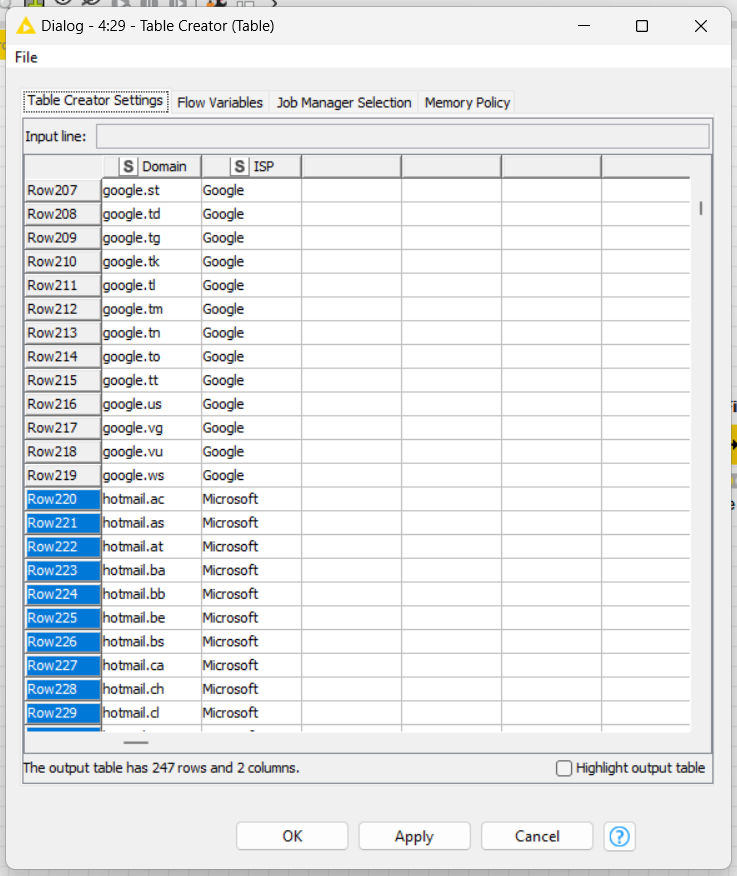737x876 pixels.
Task: Select the Table Creator Settings tab
Action: [x=95, y=101]
